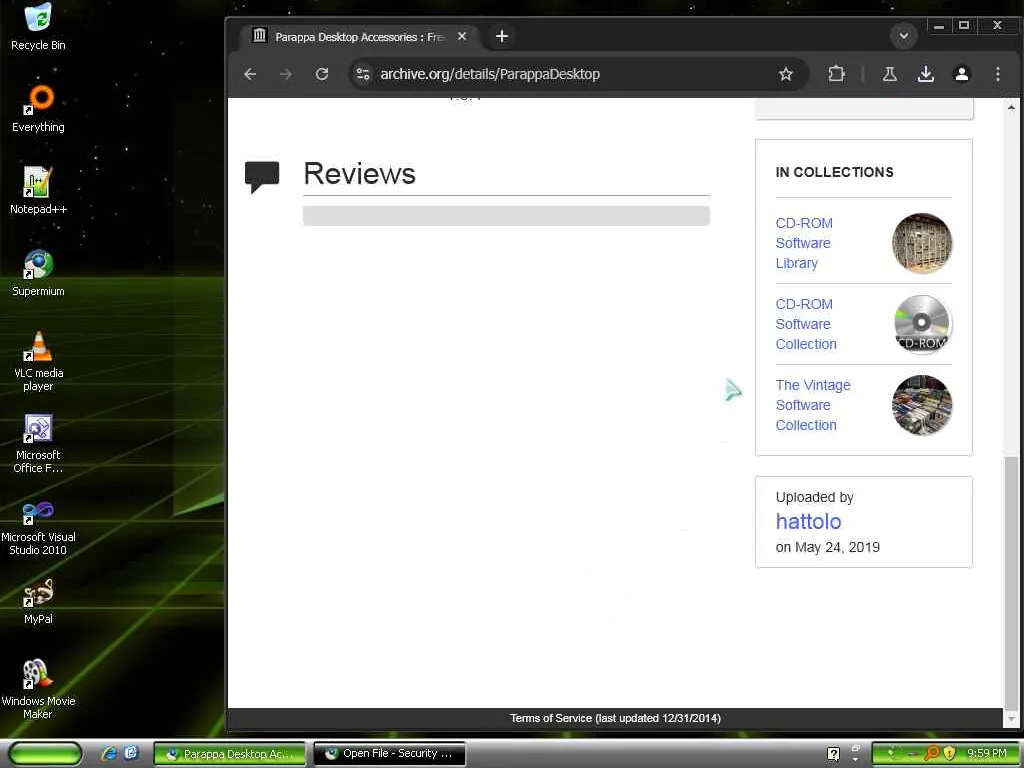Image resolution: width=1024 pixels, height=768 pixels.
Task: Click the forward navigation arrow
Action: [x=286, y=74]
